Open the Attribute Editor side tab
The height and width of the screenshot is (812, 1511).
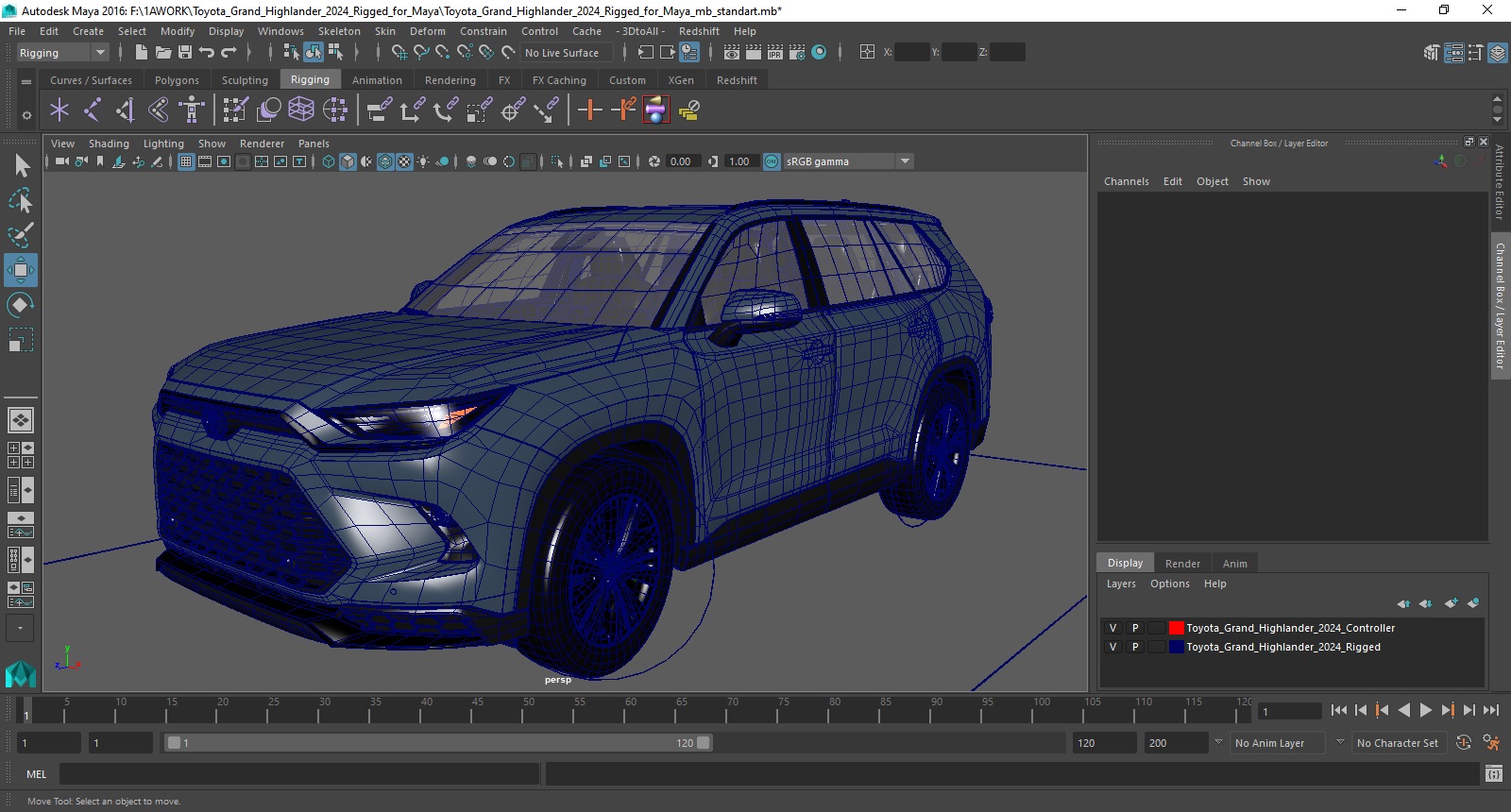coord(1500,183)
